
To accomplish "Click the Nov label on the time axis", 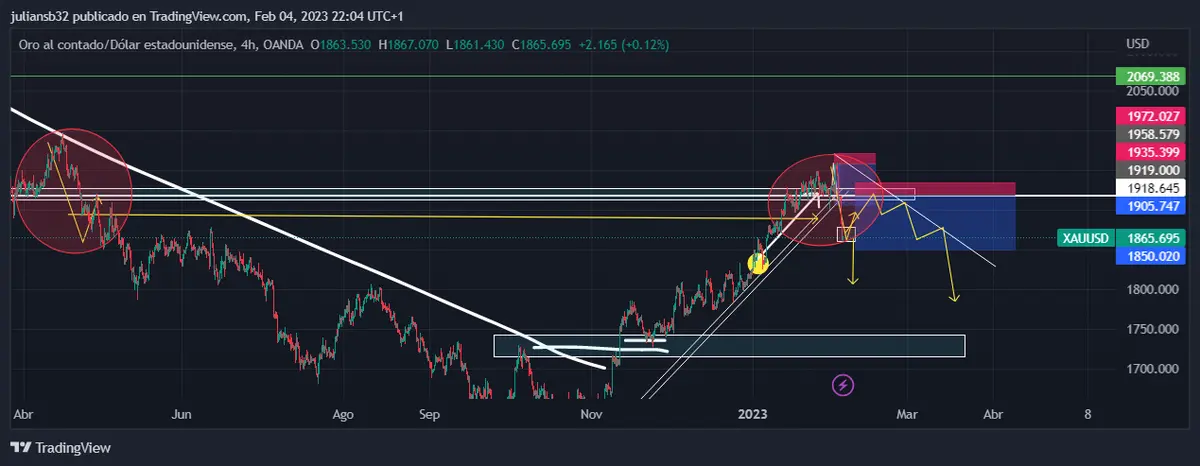I will point(591,412).
